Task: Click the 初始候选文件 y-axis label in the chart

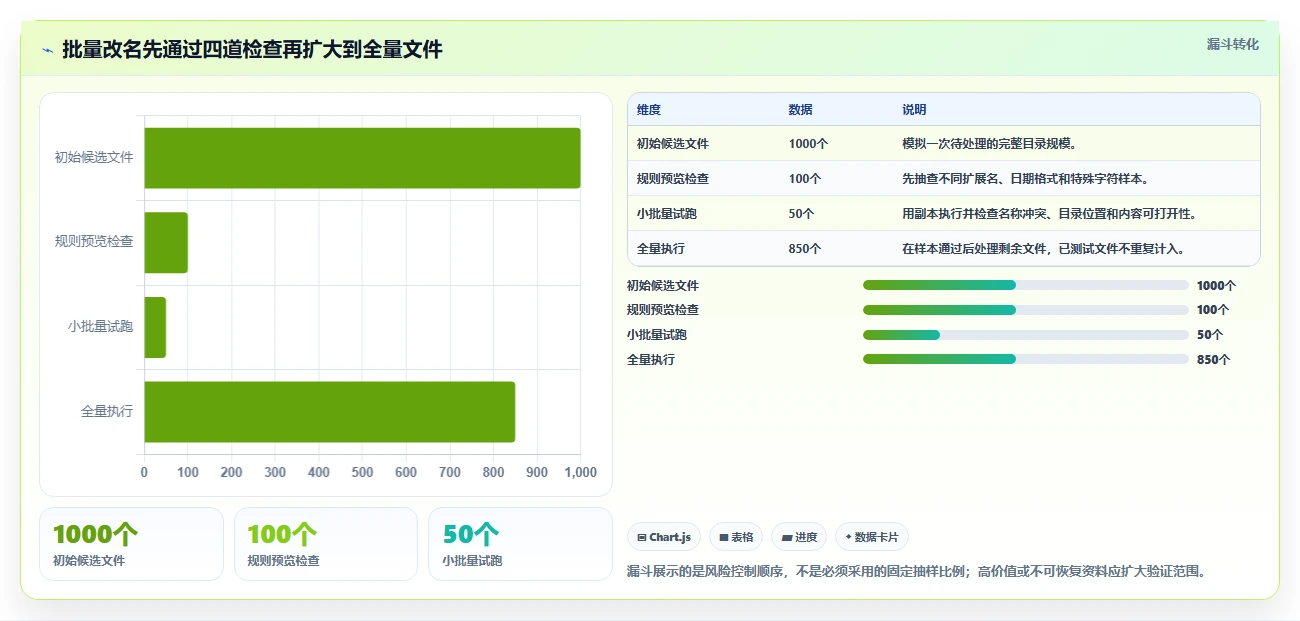Action: (x=94, y=158)
